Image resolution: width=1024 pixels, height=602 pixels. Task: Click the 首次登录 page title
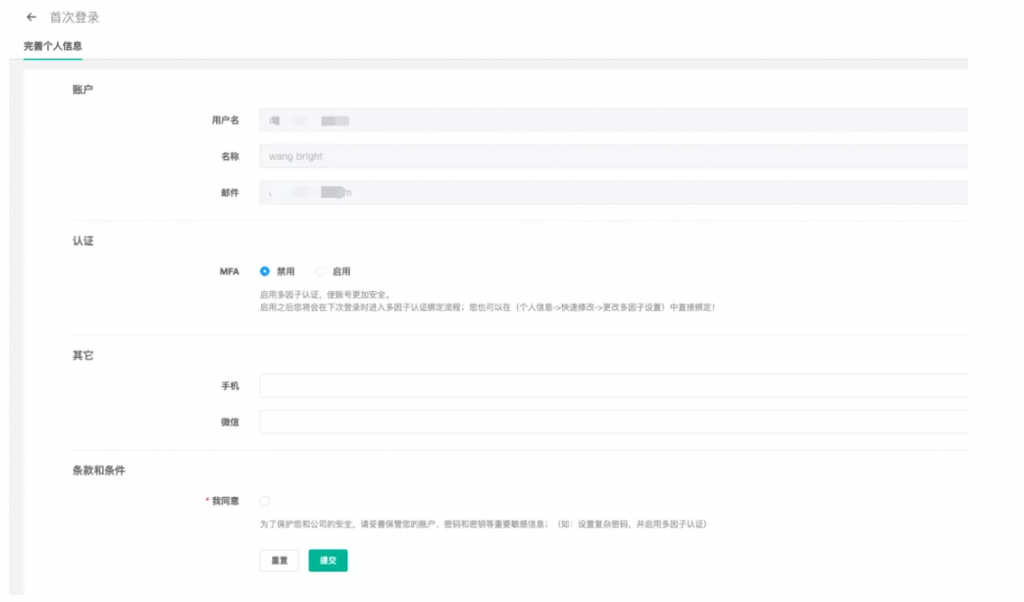(x=74, y=18)
